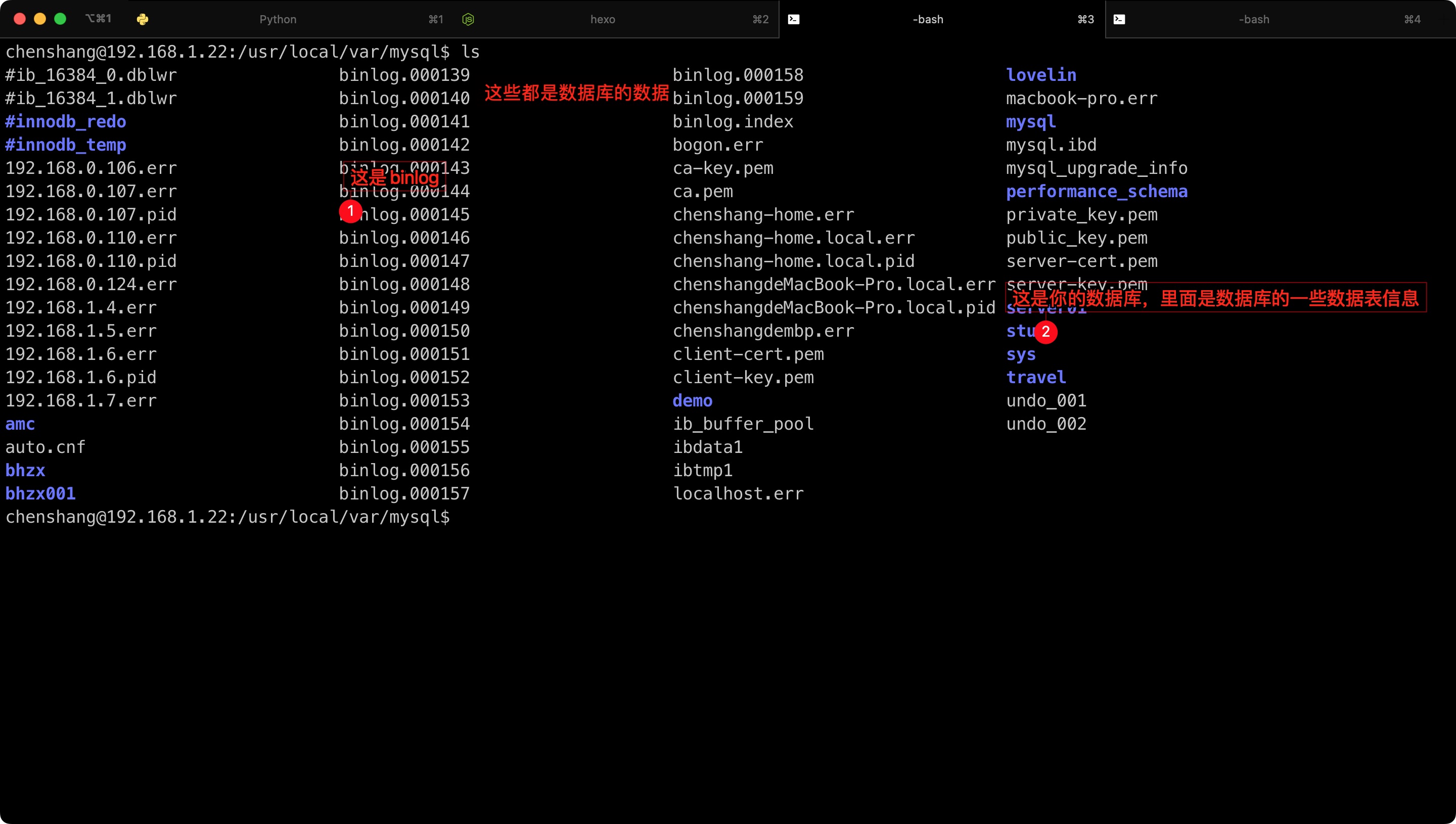Click the bottom command prompt line
Screen dimensions: 1456x824
point(227,517)
